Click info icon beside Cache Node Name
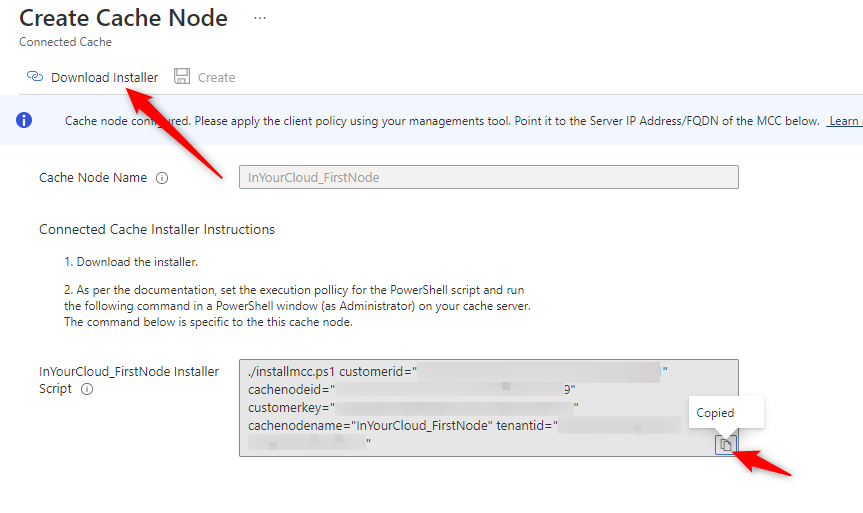Screen dimensions: 863x513 tap(162, 178)
